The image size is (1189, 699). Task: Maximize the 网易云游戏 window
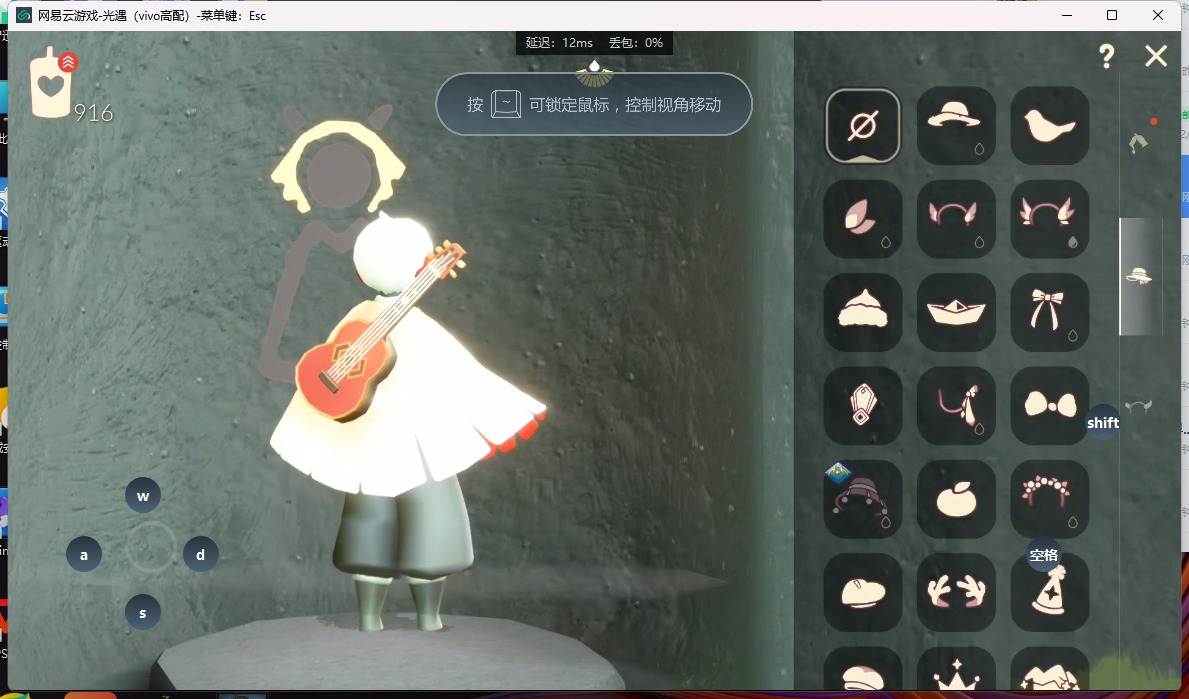(x=1112, y=15)
